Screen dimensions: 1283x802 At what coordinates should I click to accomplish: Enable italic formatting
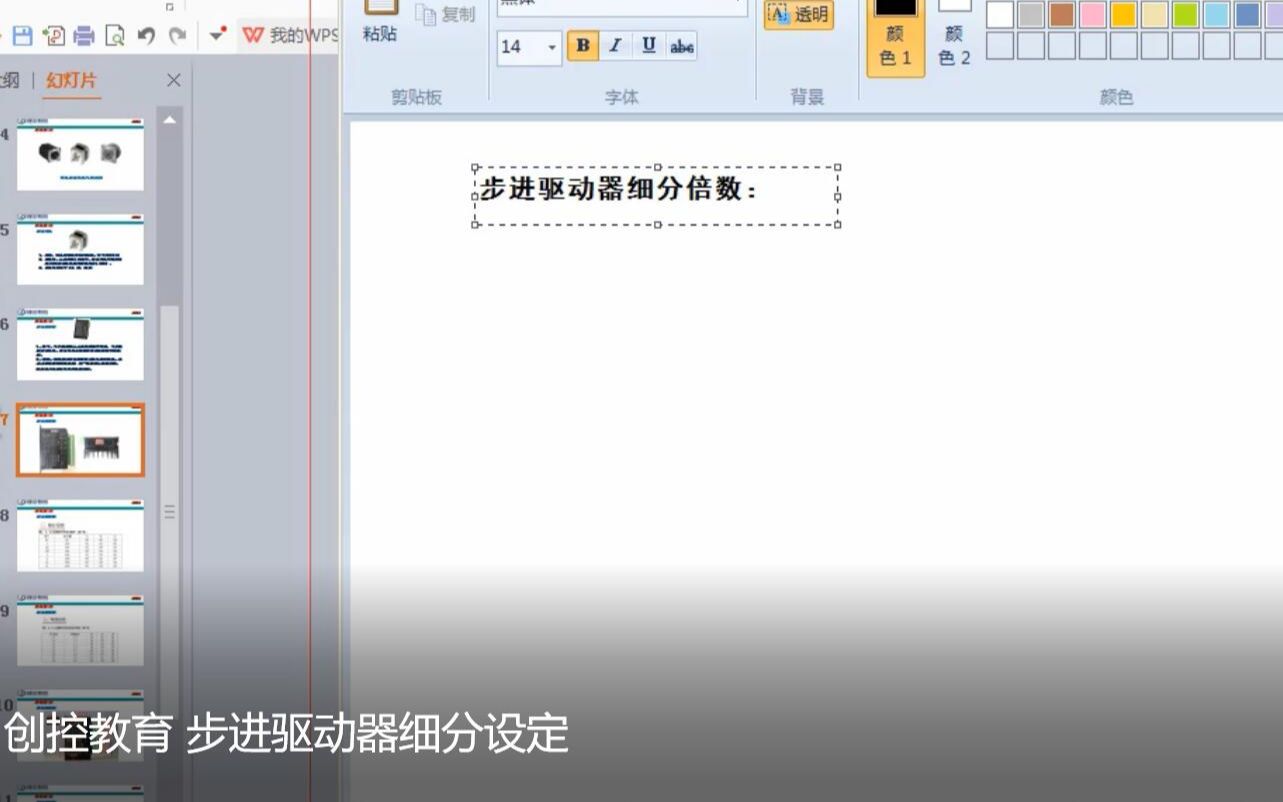(x=614, y=45)
